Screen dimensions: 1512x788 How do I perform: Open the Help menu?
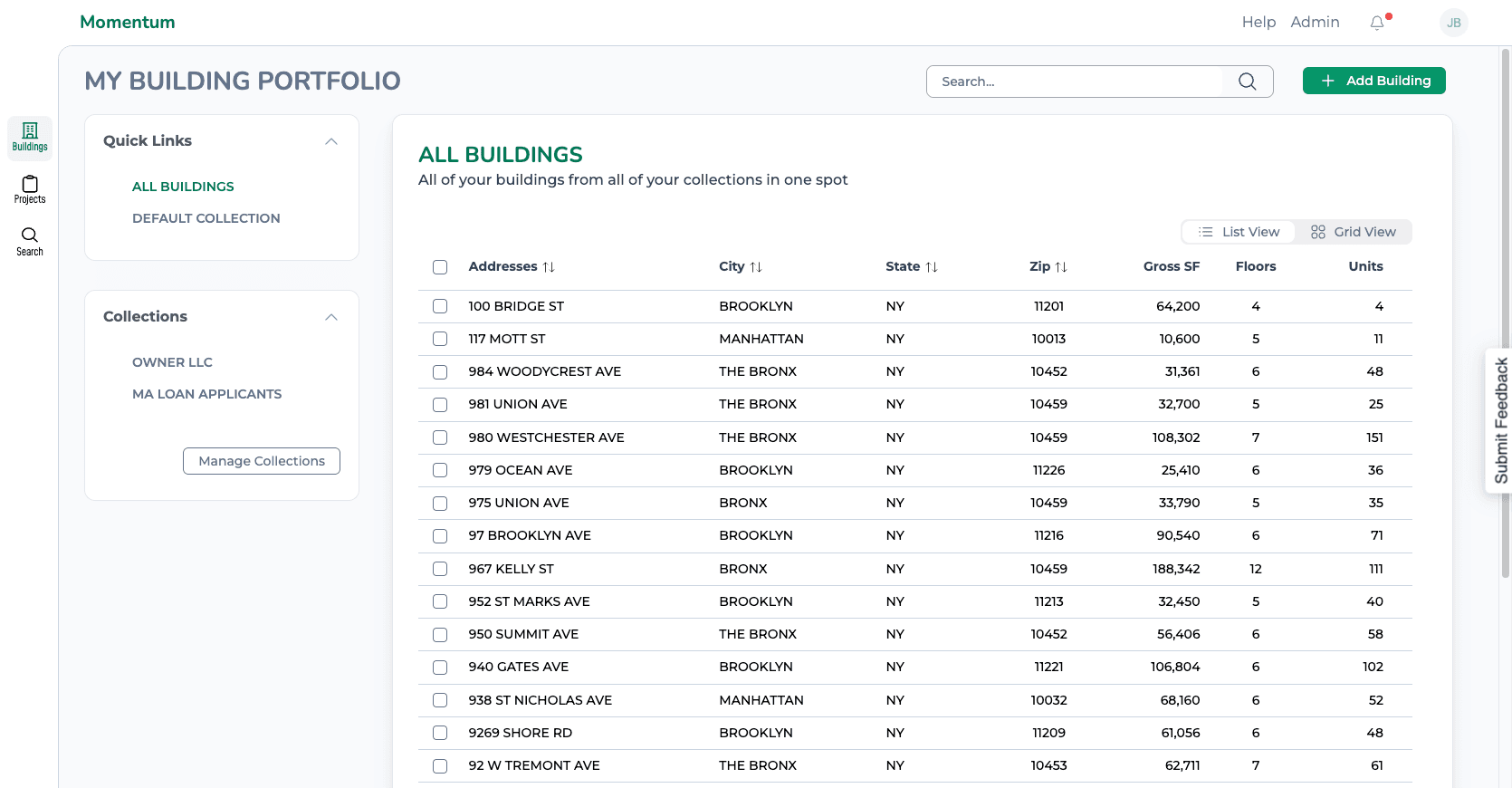click(x=1258, y=22)
